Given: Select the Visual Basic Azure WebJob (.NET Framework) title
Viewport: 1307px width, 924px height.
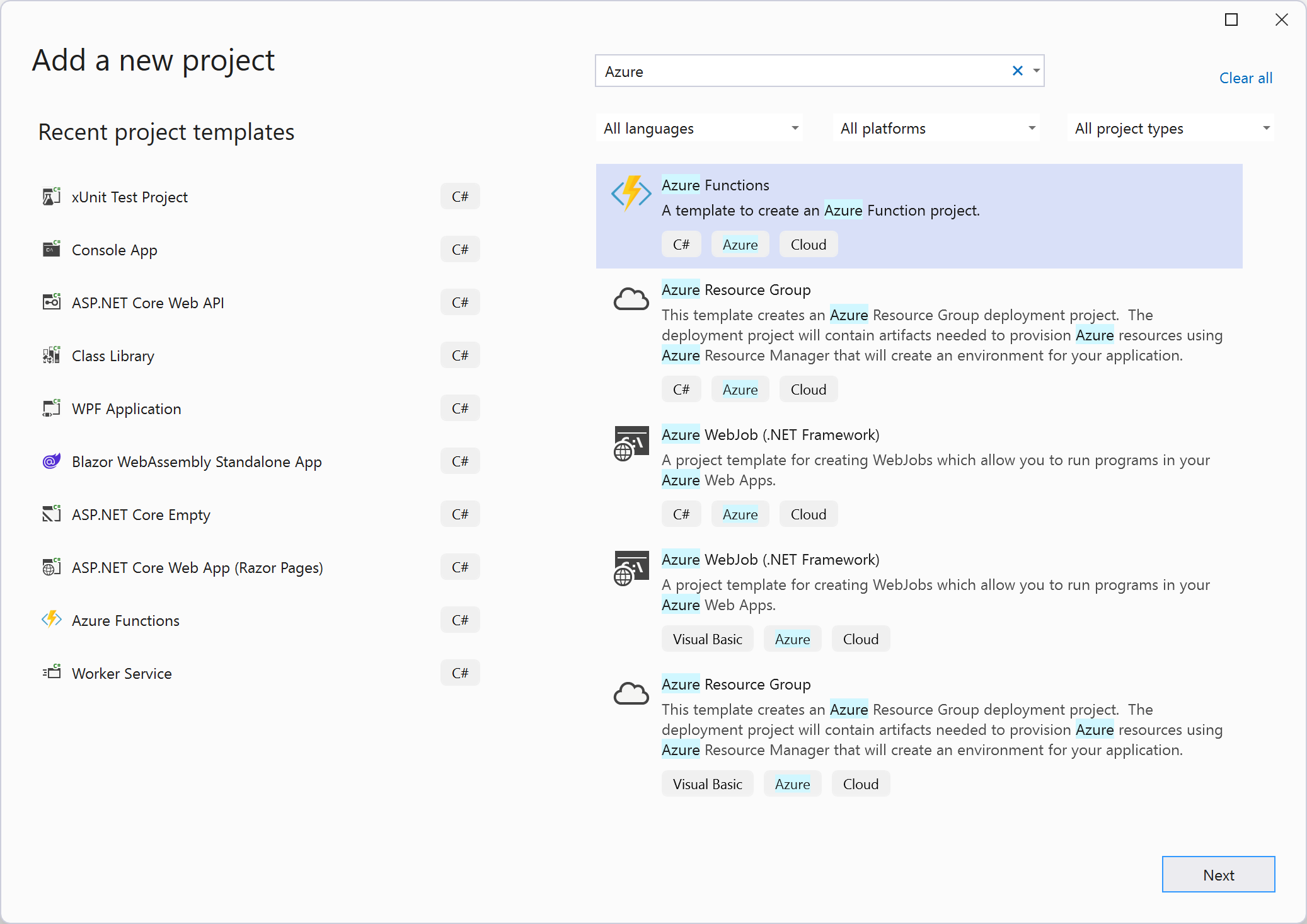Looking at the screenshot, I should 770,559.
